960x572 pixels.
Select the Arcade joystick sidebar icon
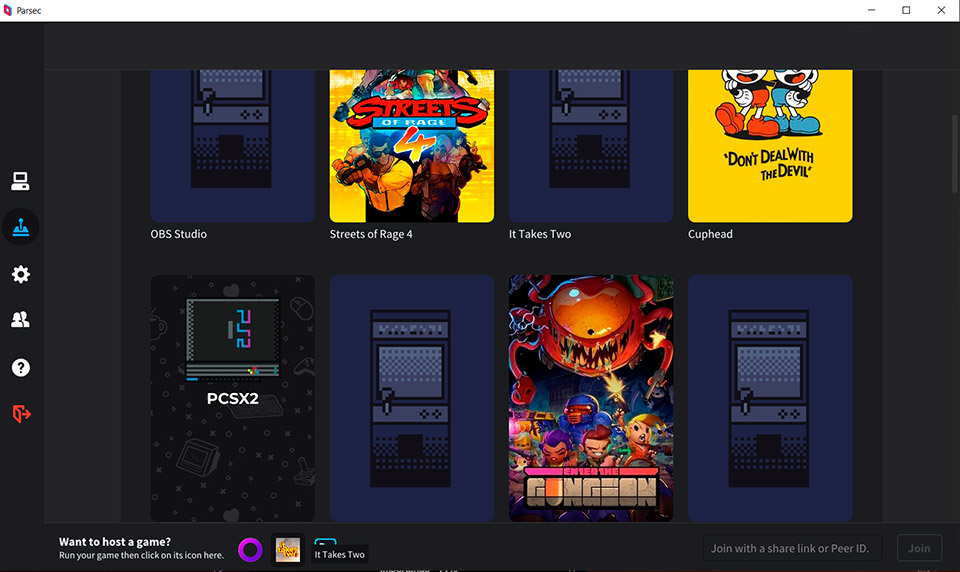tap(21, 227)
